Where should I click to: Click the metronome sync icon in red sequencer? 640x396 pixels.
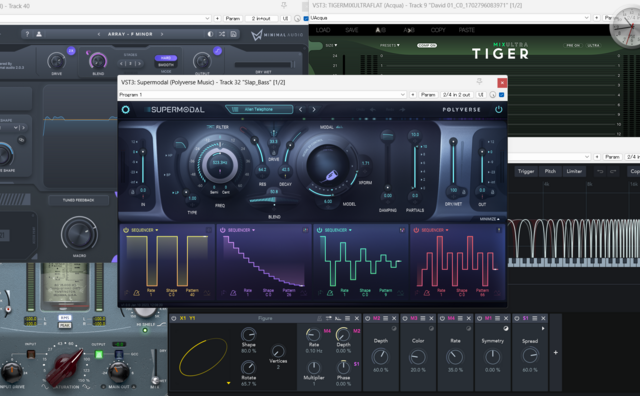coord(427,293)
